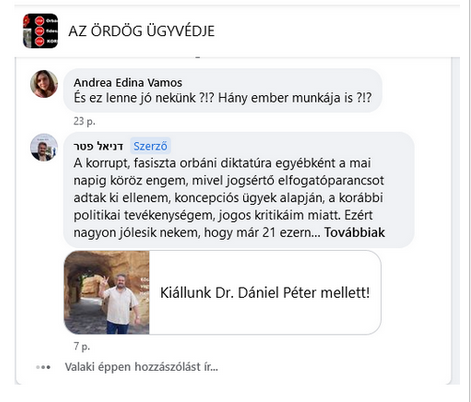471x402 pixels.
Task: Open the 23 p. comment timestamp
Action: coord(84,121)
